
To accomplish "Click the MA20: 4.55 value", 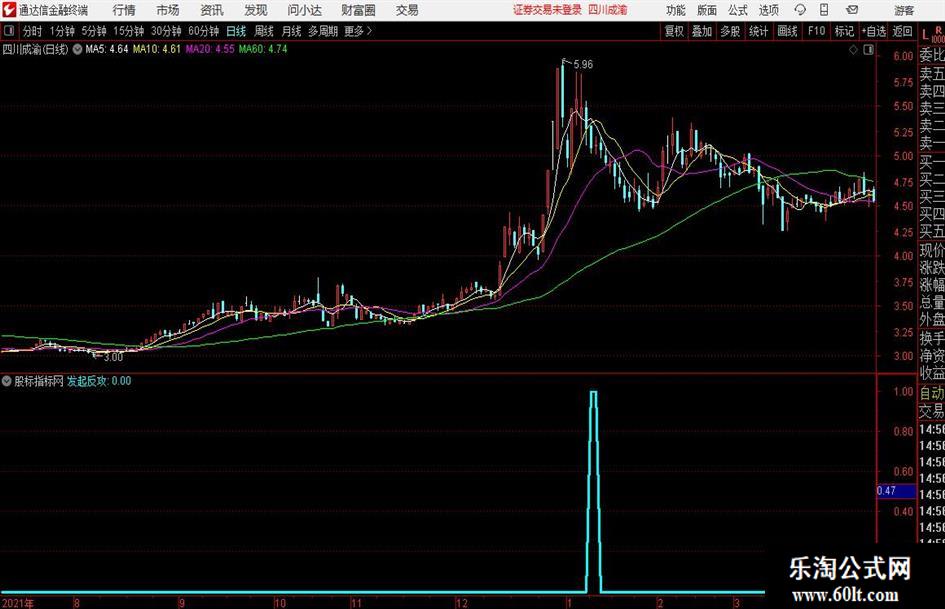I will pos(210,49).
